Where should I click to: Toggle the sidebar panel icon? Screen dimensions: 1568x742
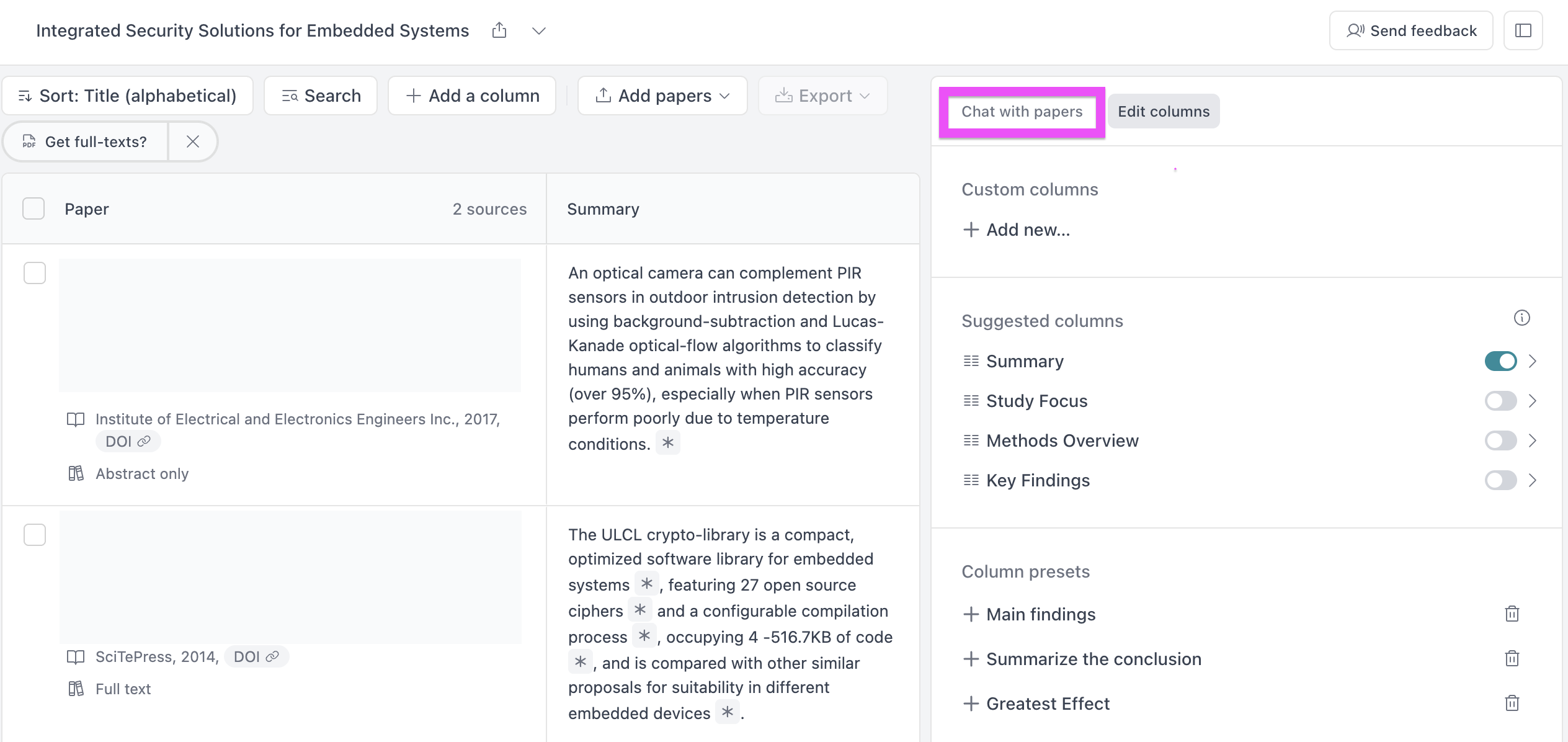pyautogui.click(x=1523, y=30)
